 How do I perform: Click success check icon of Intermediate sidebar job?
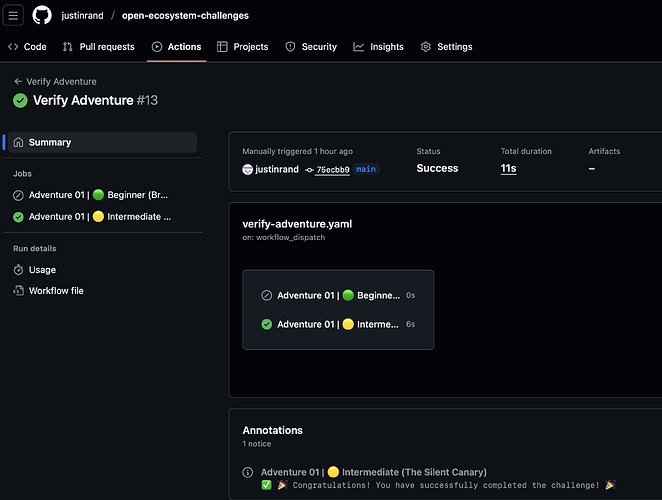tap(18, 217)
